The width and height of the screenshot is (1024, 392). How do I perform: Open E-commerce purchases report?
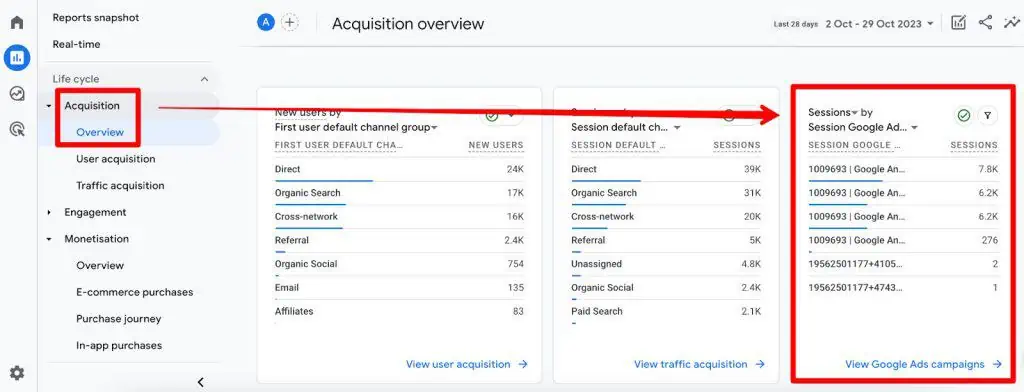coord(135,292)
